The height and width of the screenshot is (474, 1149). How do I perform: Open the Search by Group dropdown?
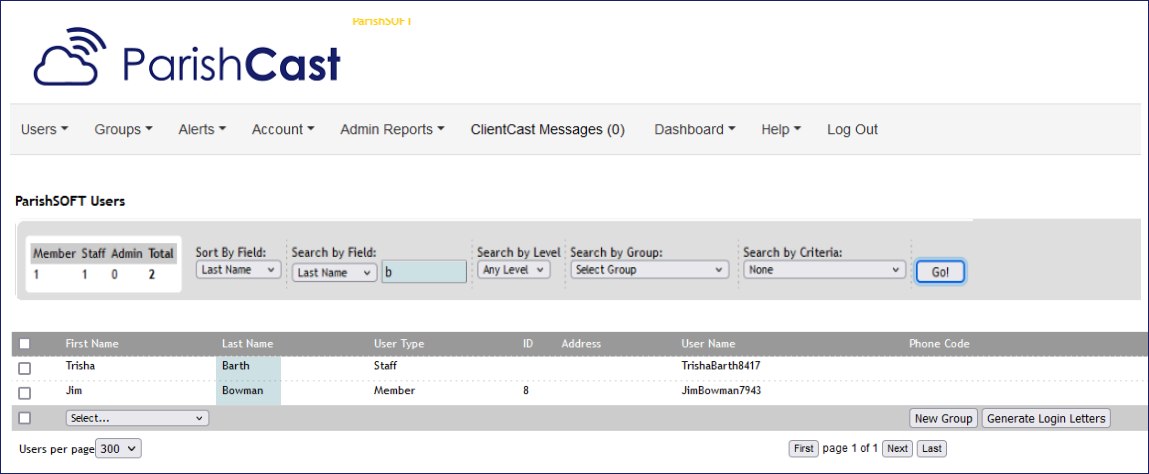pos(650,270)
